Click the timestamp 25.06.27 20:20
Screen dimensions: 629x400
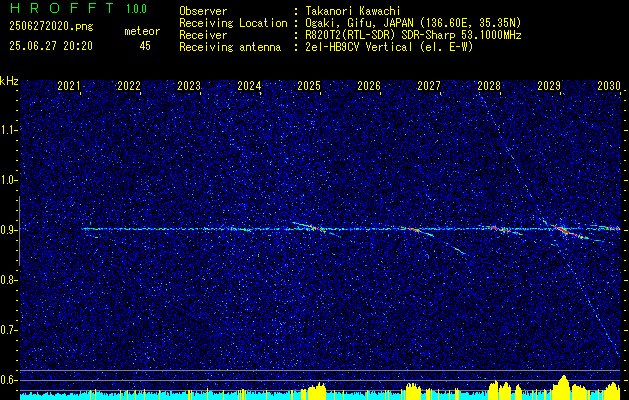51,46
